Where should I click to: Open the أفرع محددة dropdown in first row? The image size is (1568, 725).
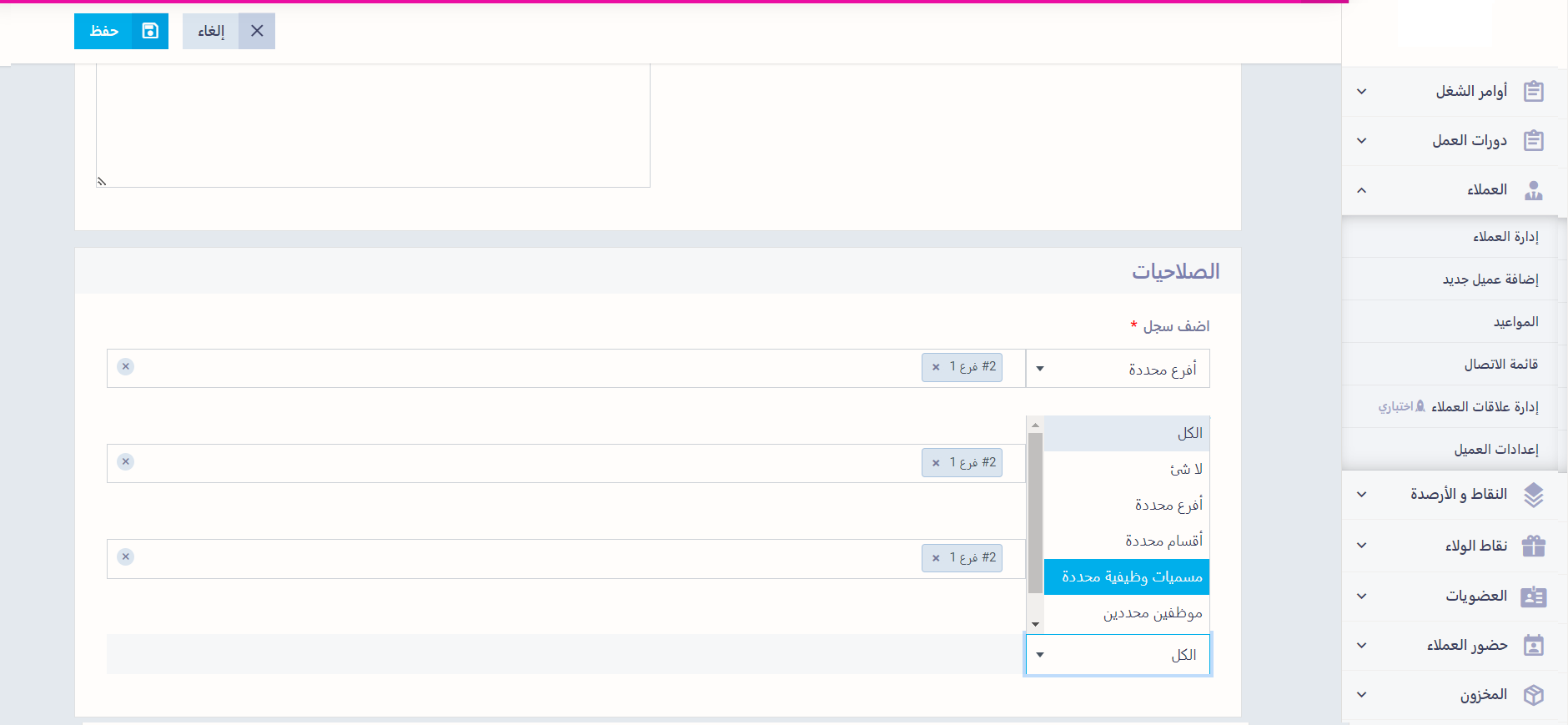tap(1118, 369)
